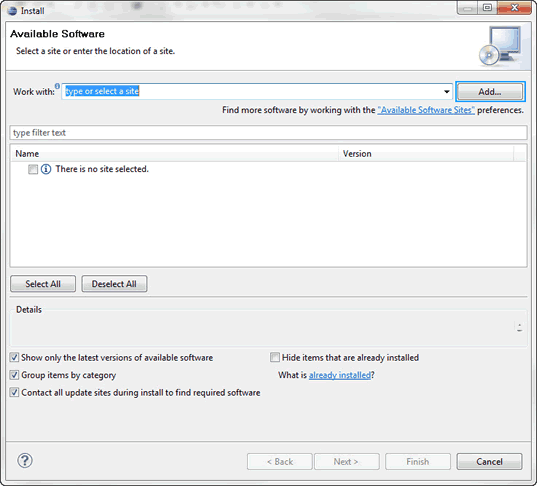Open the Work with site dropdown arrow
Viewport: 537px width, 486px height.
447,91
